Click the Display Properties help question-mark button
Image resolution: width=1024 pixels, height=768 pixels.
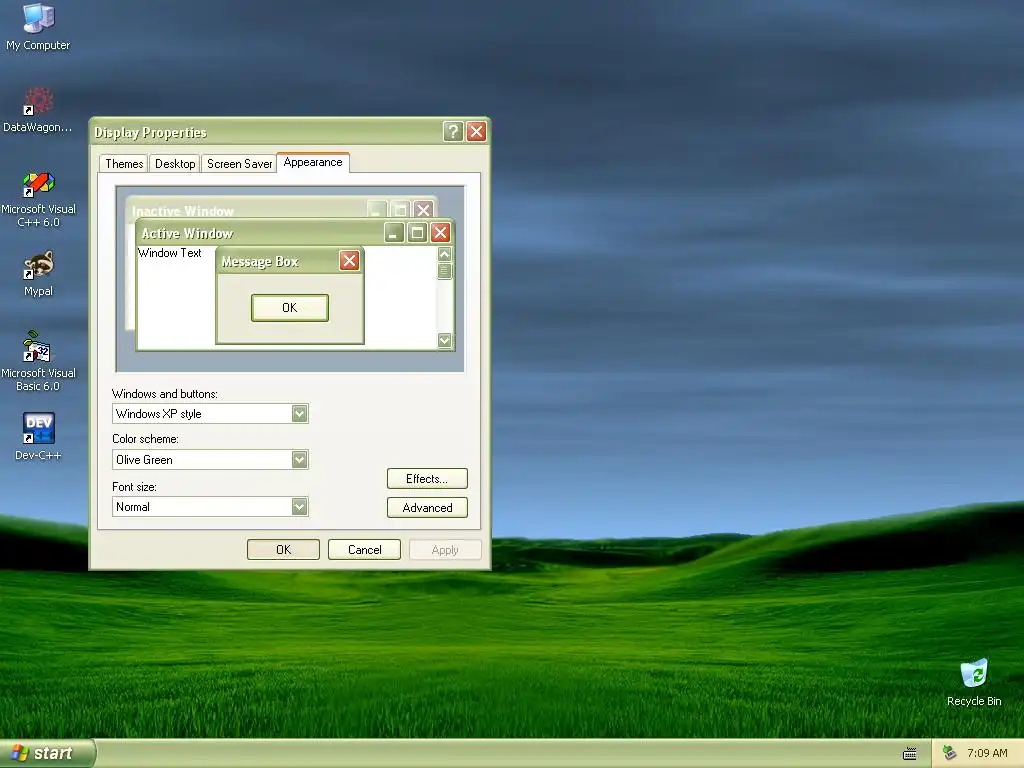[453, 132]
